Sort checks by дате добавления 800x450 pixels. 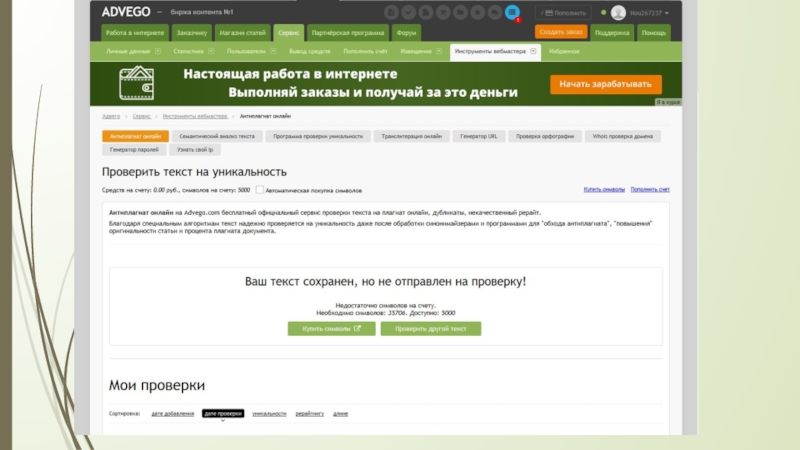coord(172,414)
